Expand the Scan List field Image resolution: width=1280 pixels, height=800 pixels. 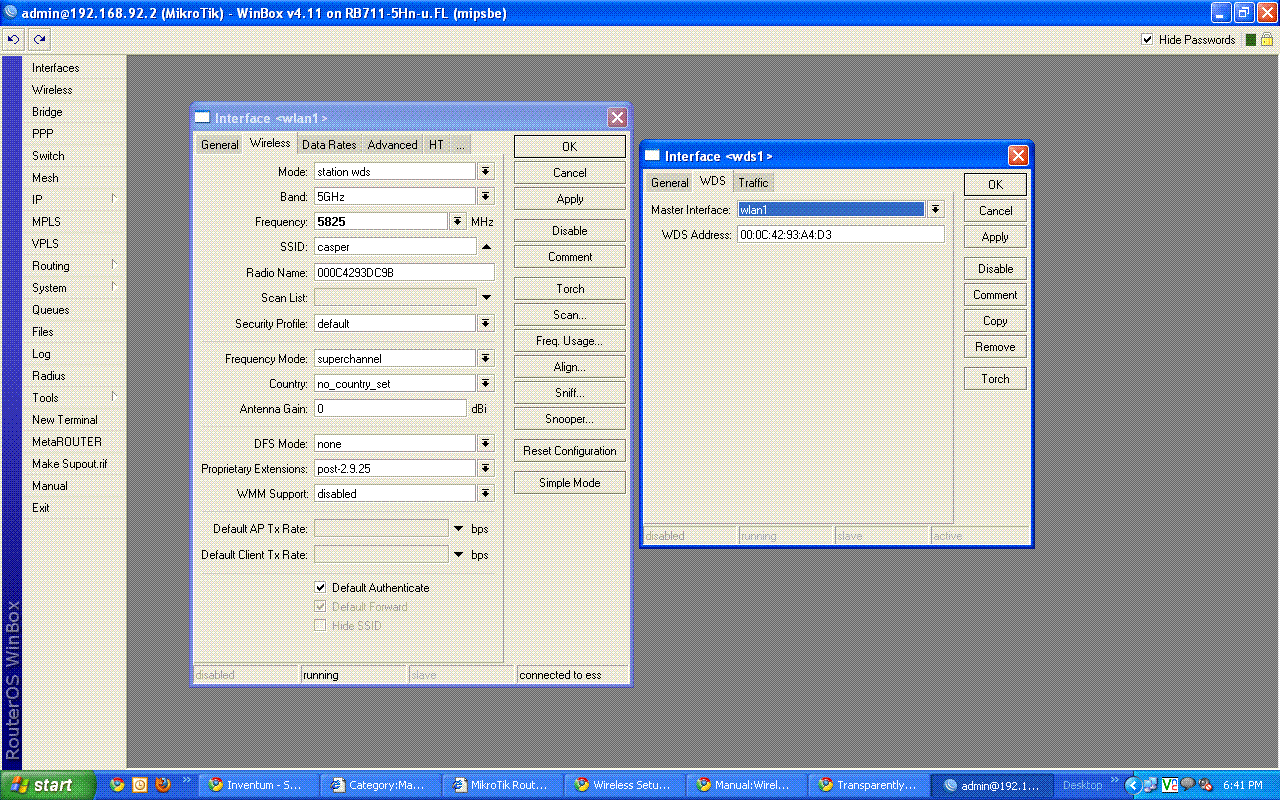(x=486, y=298)
